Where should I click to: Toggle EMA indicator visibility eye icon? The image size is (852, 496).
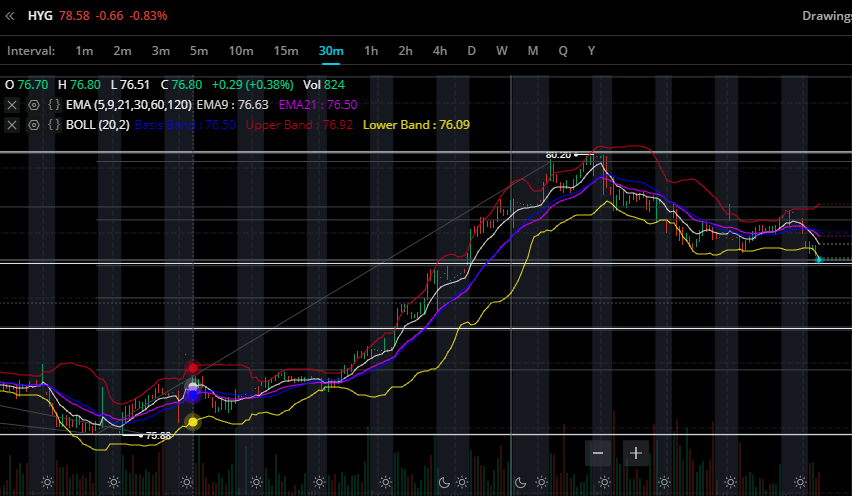(x=34, y=105)
